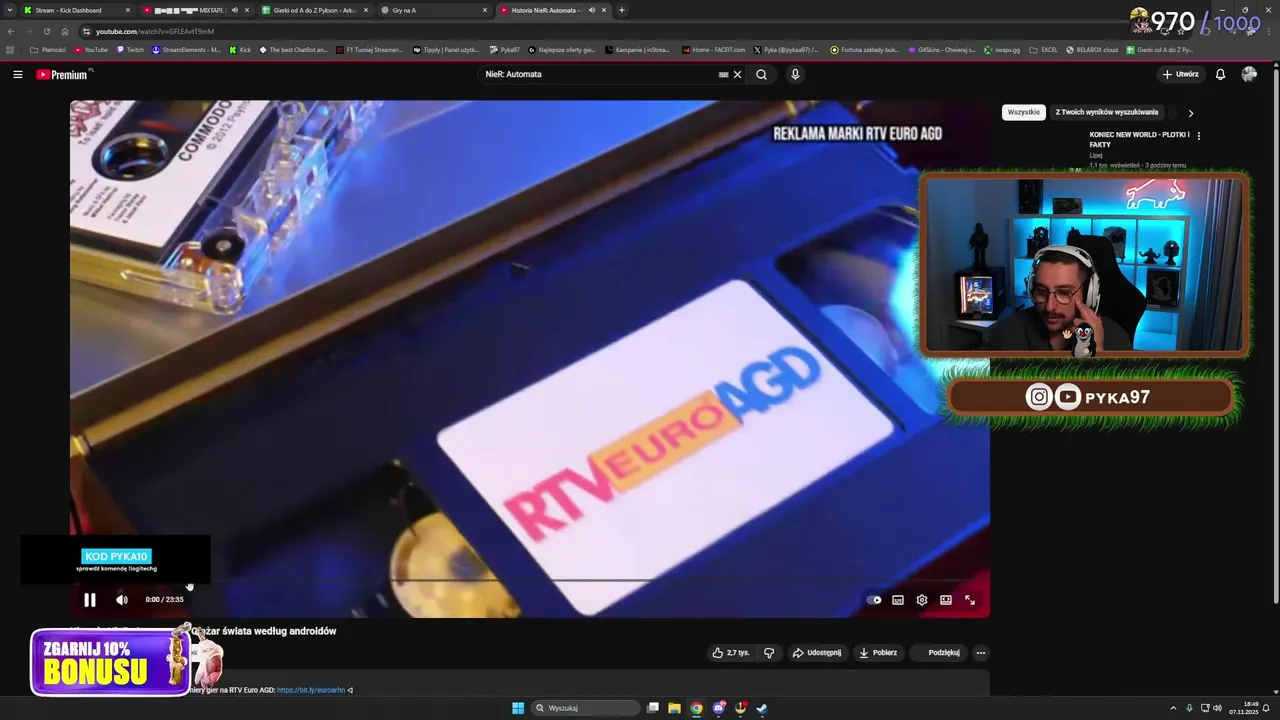Open the BELABOX cloud bookmark
Image resolution: width=1280 pixels, height=720 pixels.
coord(1092,49)
